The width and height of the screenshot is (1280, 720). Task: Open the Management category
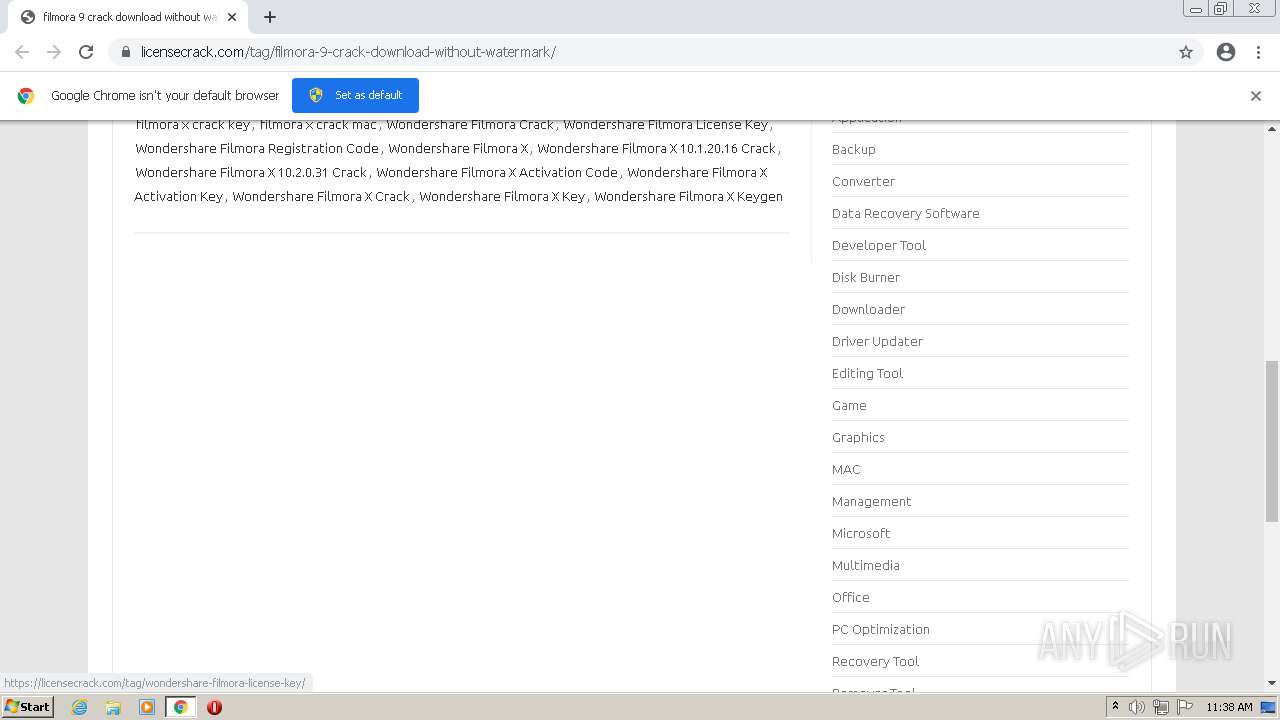pos(871,501)
